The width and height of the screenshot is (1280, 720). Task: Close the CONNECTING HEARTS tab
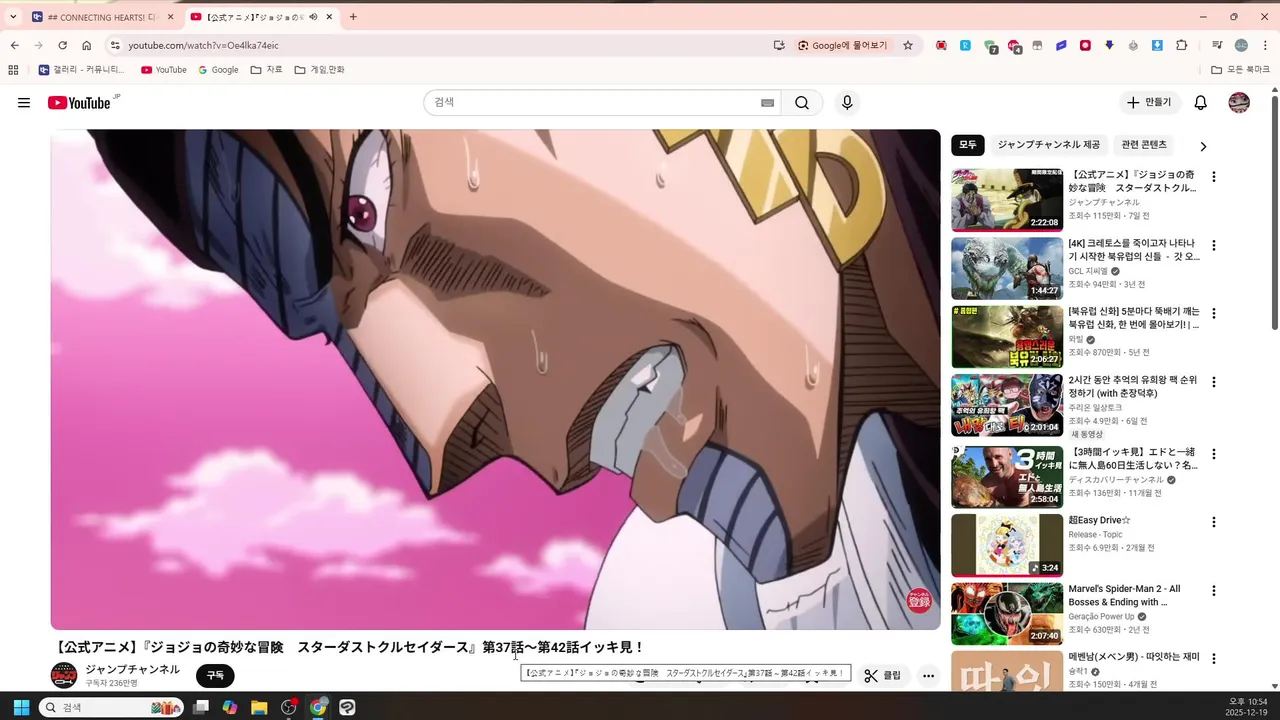(171, 17)
